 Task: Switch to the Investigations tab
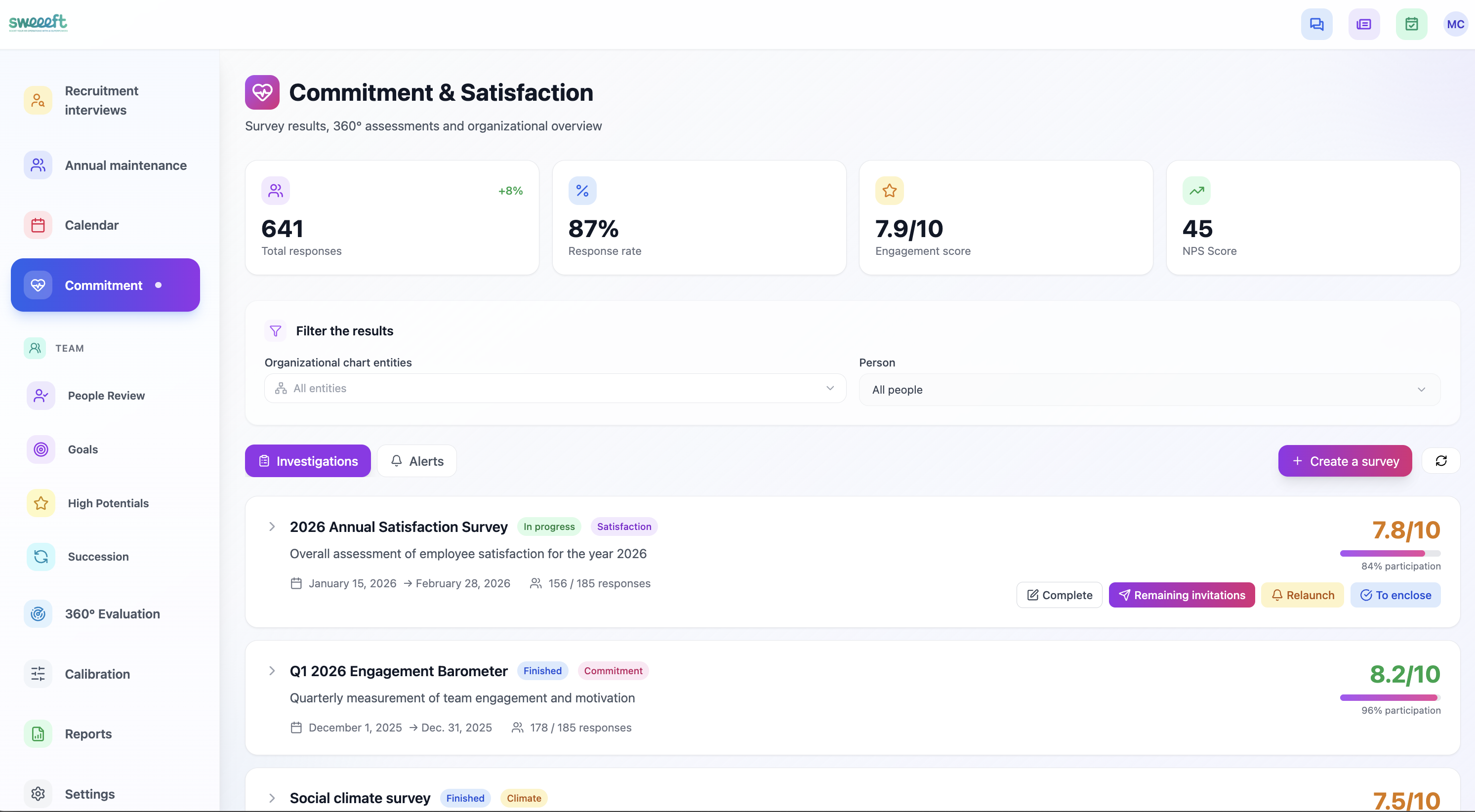[x=307, y=461]
